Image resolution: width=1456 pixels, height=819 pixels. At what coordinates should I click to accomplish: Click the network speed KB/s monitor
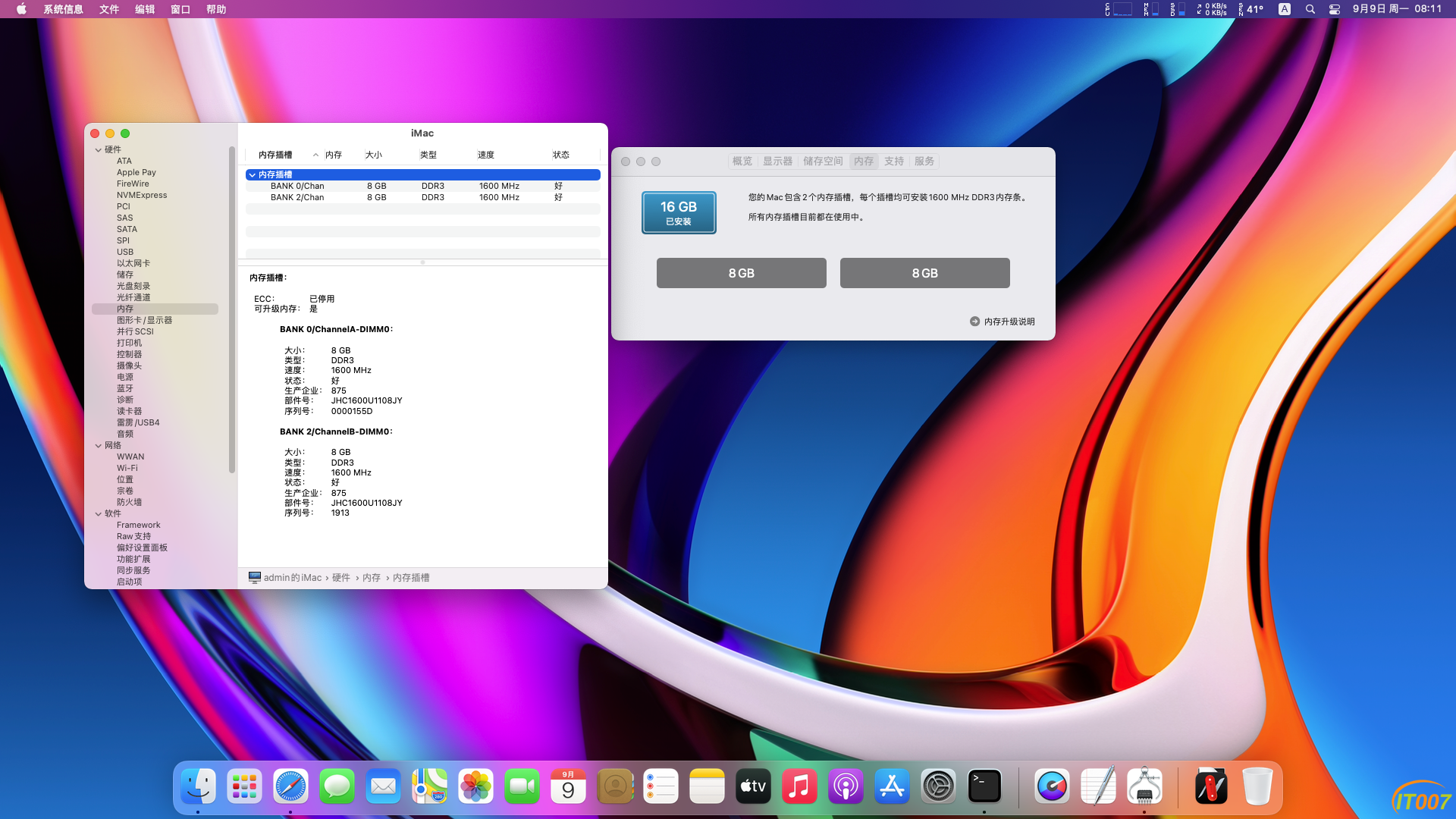(x=1212, y=9)
